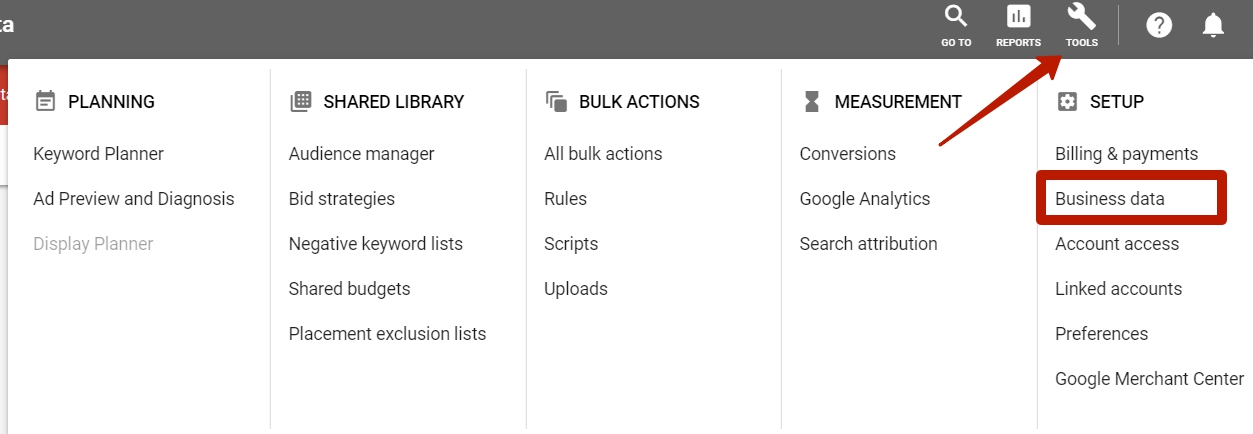Open Google Merchant Center
Screen dimensions: 1253x434
pos(1150,379)
